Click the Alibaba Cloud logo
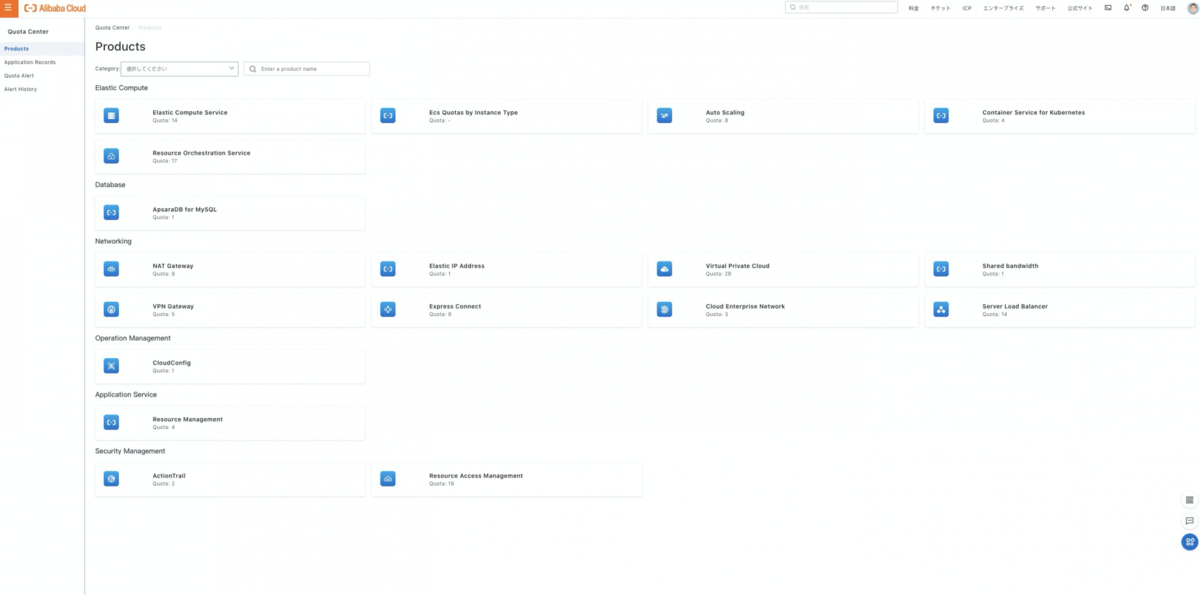 (x=55, y=8)
